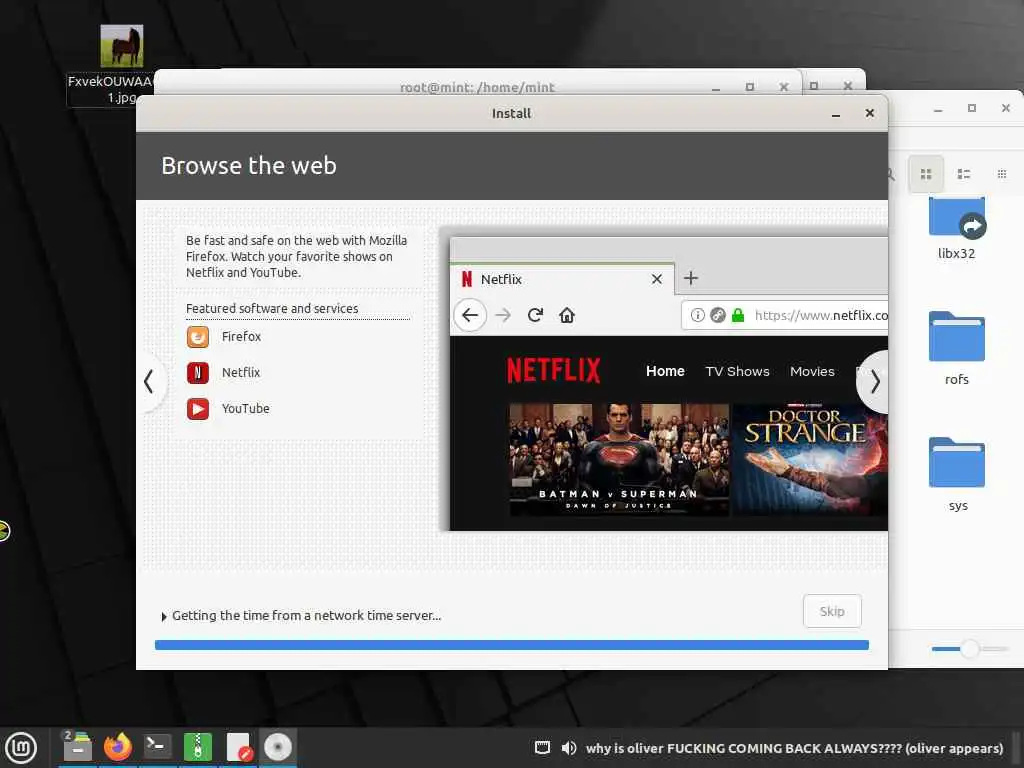1024x768 pixels.
Task: Adjust the file manager zoom slider
Action: [970, 648]
